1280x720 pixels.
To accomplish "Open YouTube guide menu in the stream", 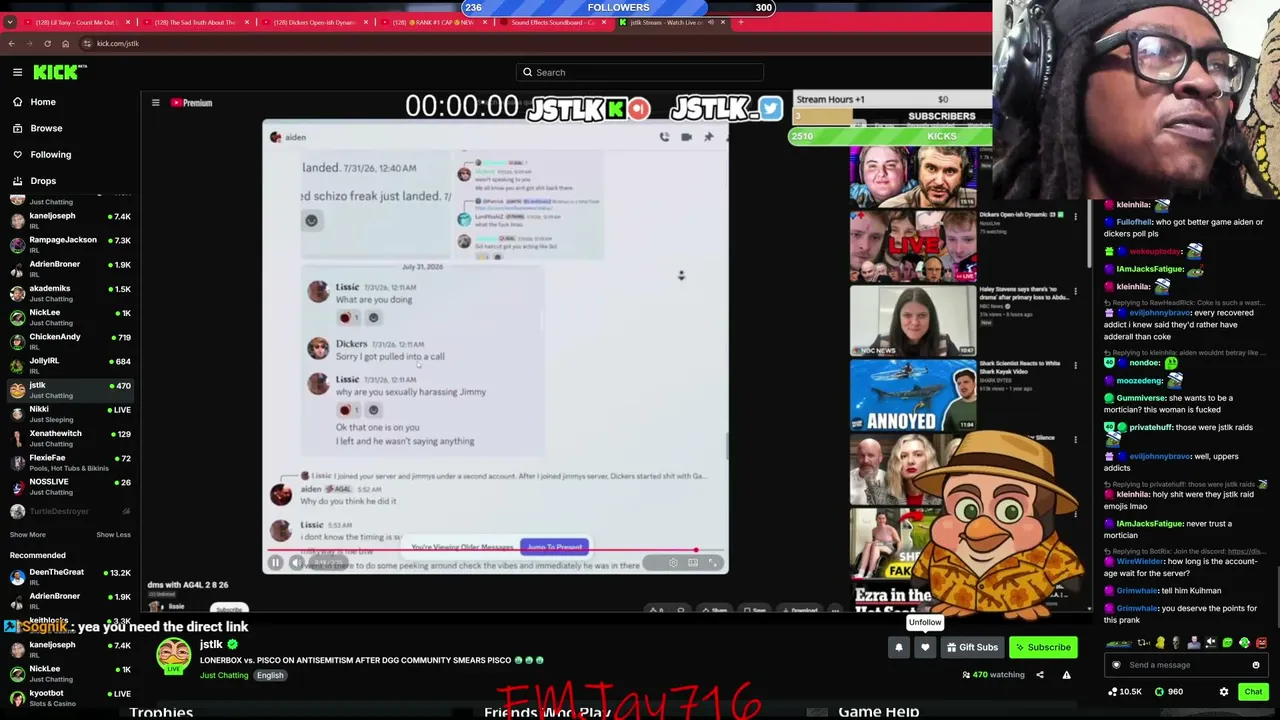I will point(155,103).
